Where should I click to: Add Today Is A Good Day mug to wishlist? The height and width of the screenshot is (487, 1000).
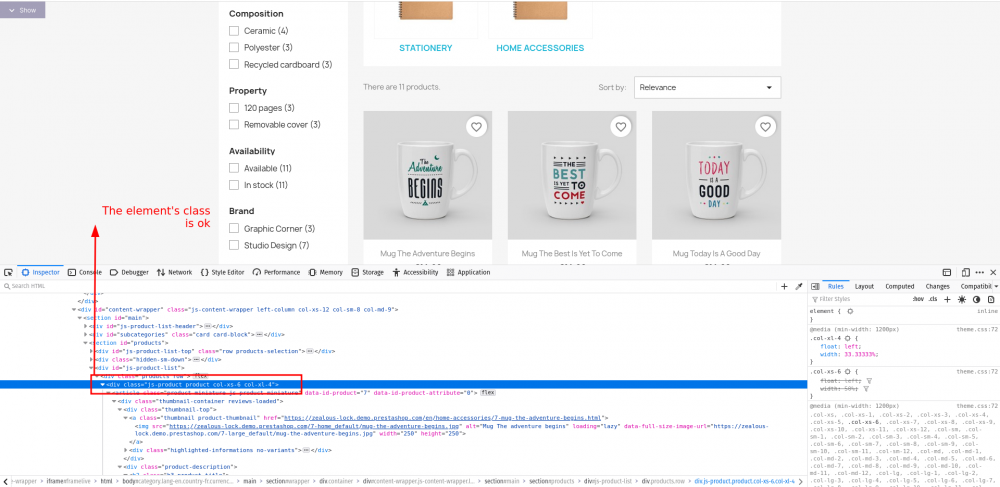click(x=765, y=127)
